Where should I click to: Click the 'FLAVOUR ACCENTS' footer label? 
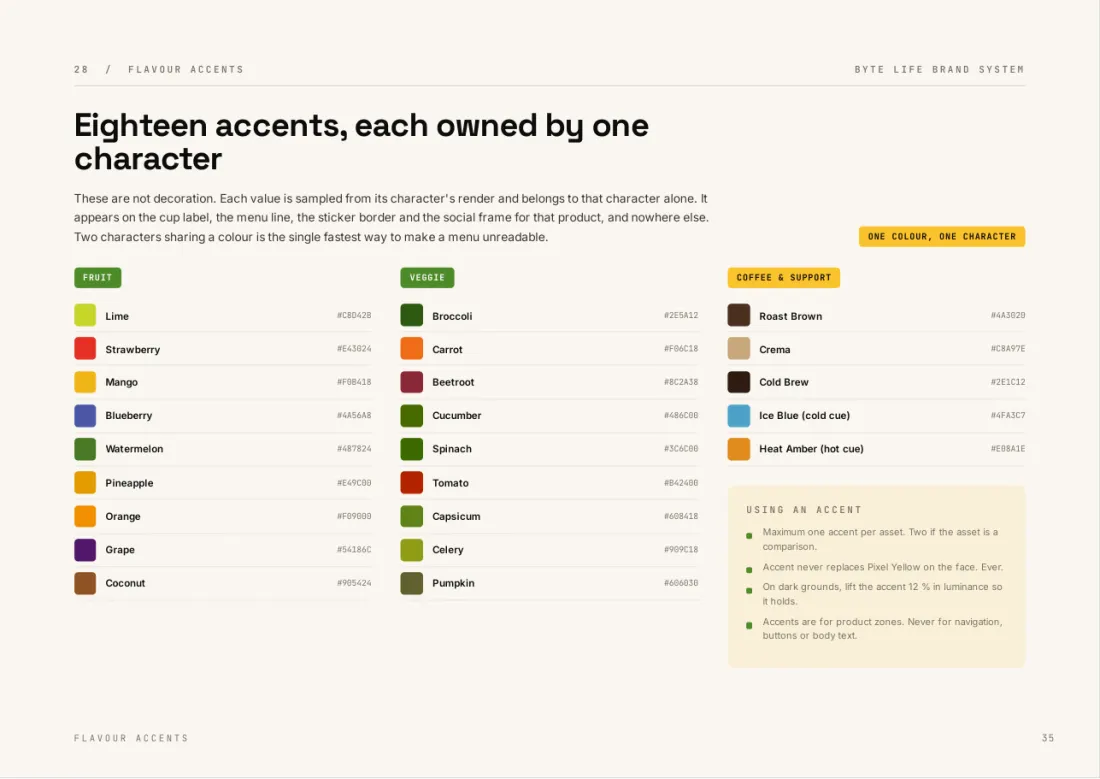coord(131,738)
